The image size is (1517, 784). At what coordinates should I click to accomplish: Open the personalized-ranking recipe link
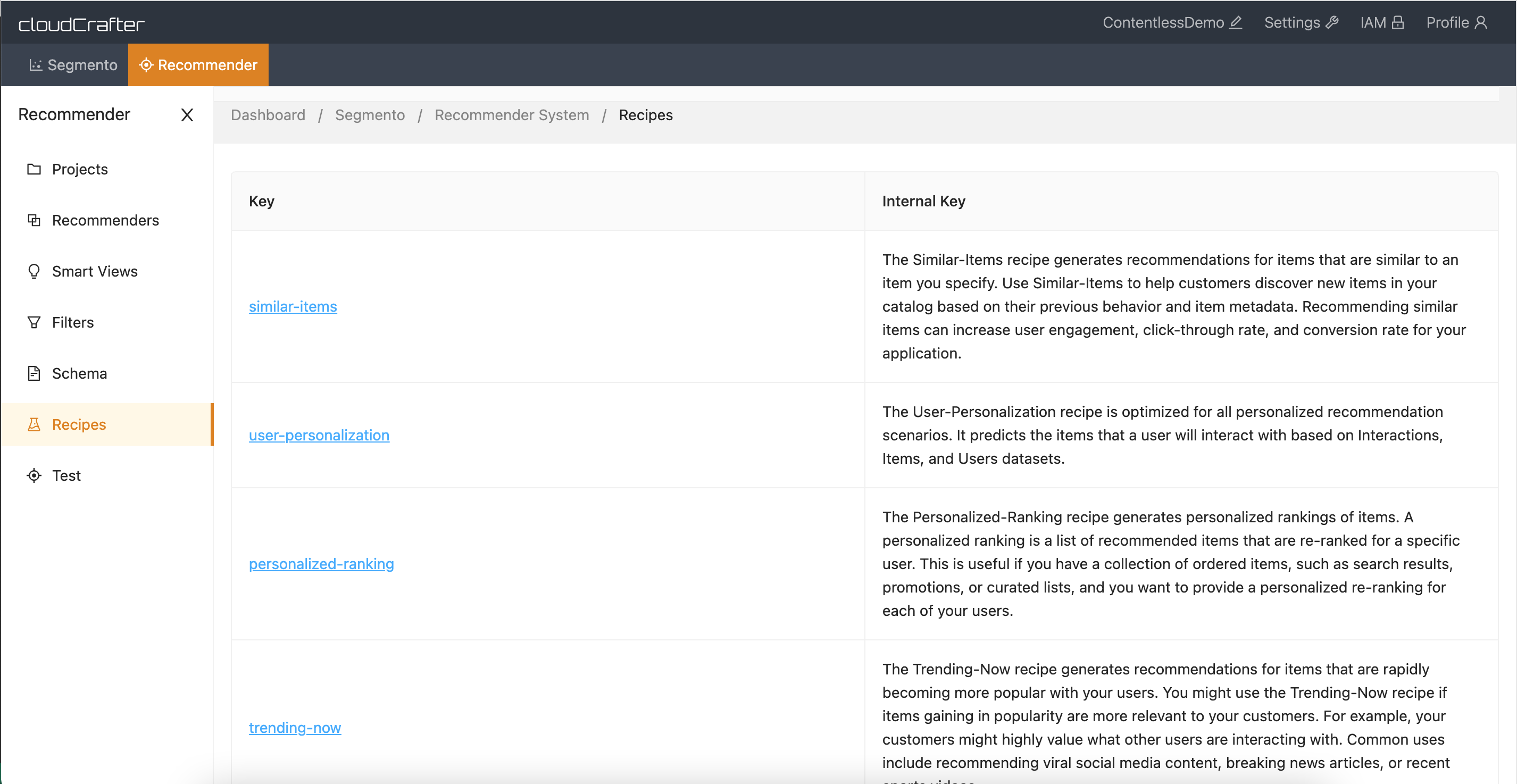pyautogui.click(x=321, y=564)
